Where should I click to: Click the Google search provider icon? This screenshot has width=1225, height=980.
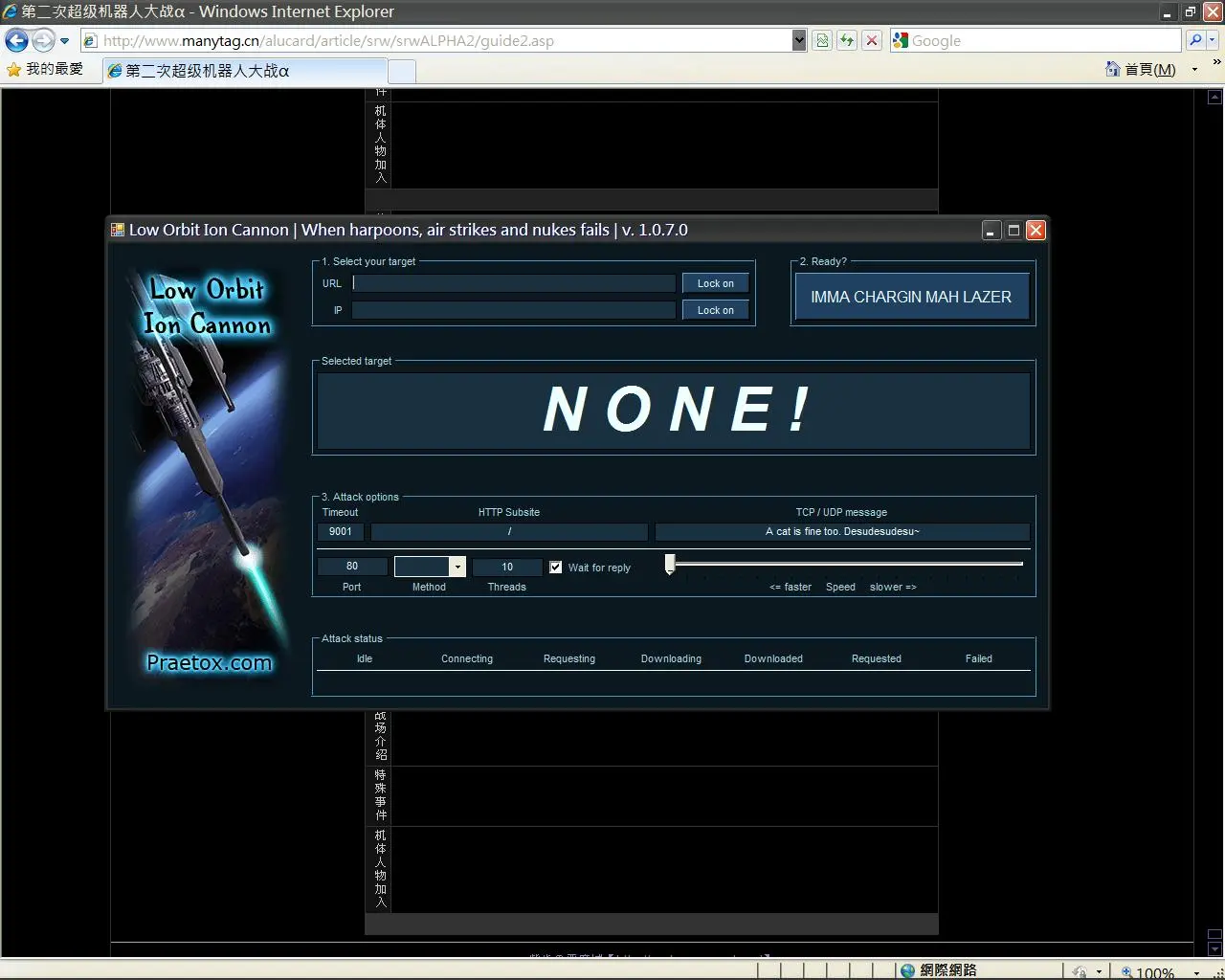click(901, 40)
